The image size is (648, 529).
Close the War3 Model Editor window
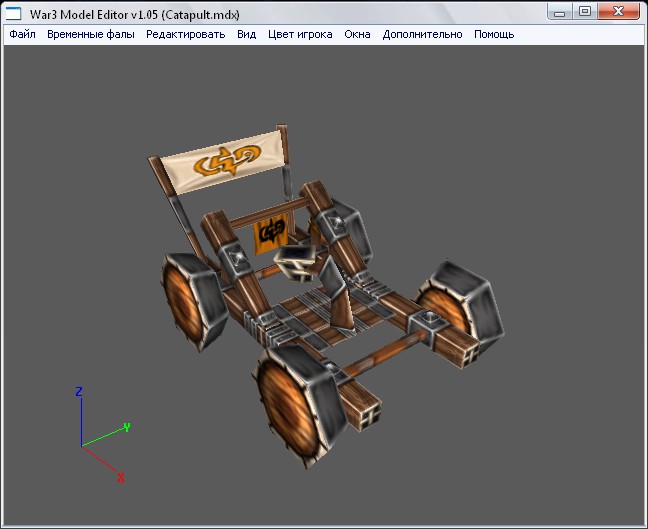(x=618, y=12)
